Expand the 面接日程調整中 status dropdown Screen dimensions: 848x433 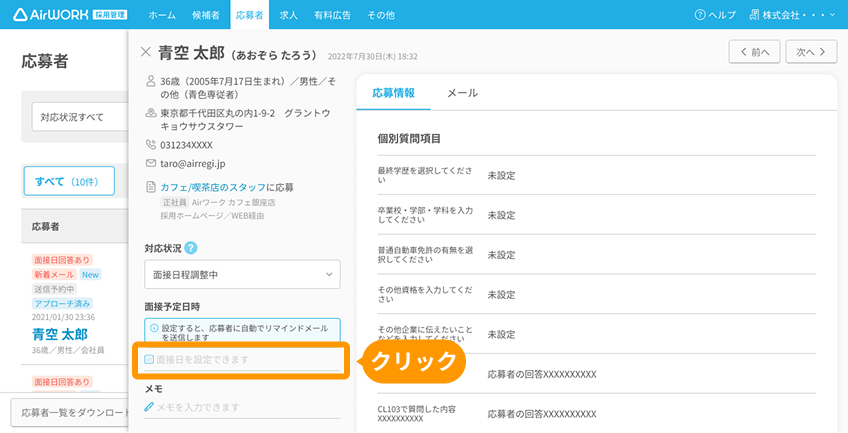tap(242, 275)
